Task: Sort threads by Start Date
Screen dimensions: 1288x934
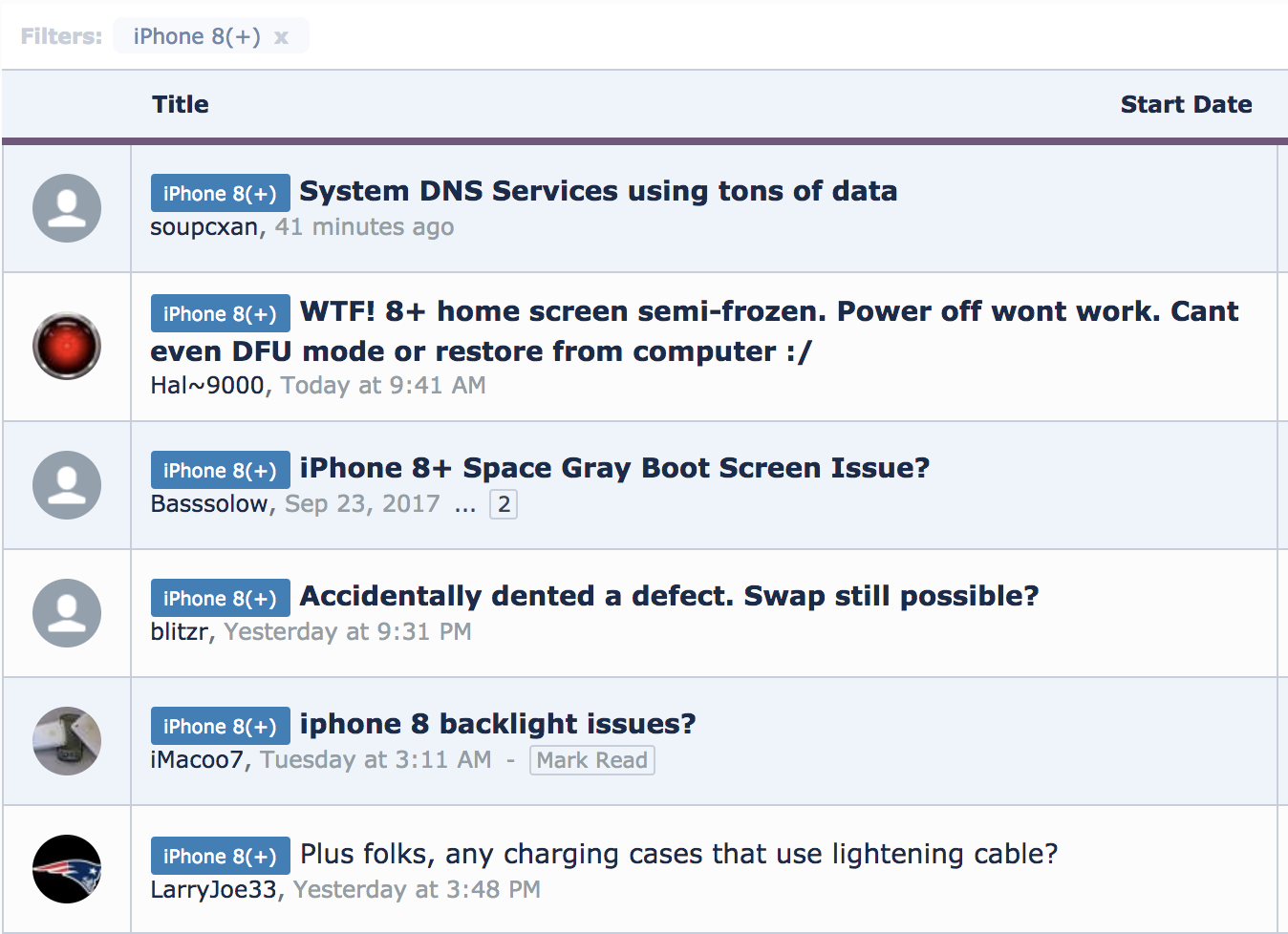Action: [1186, 104]
